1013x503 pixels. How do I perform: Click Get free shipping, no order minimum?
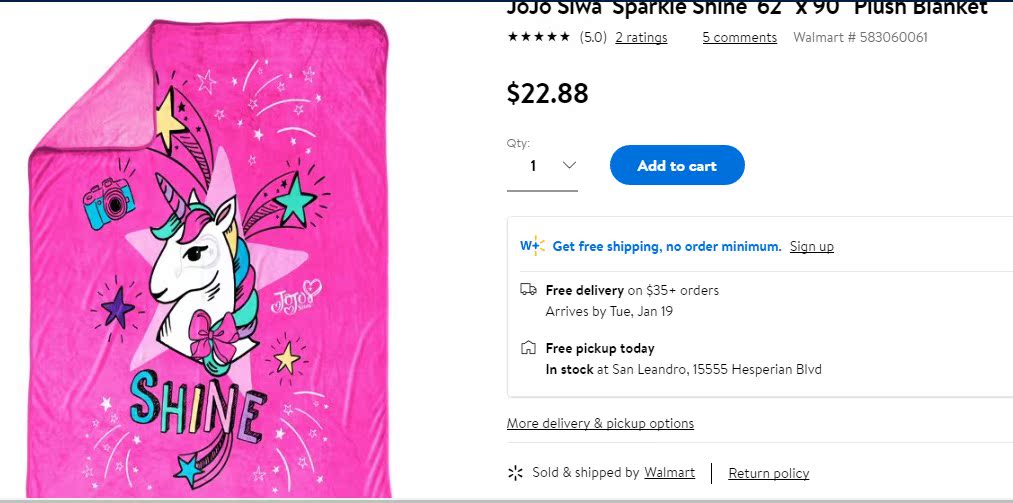coord(666,246)
